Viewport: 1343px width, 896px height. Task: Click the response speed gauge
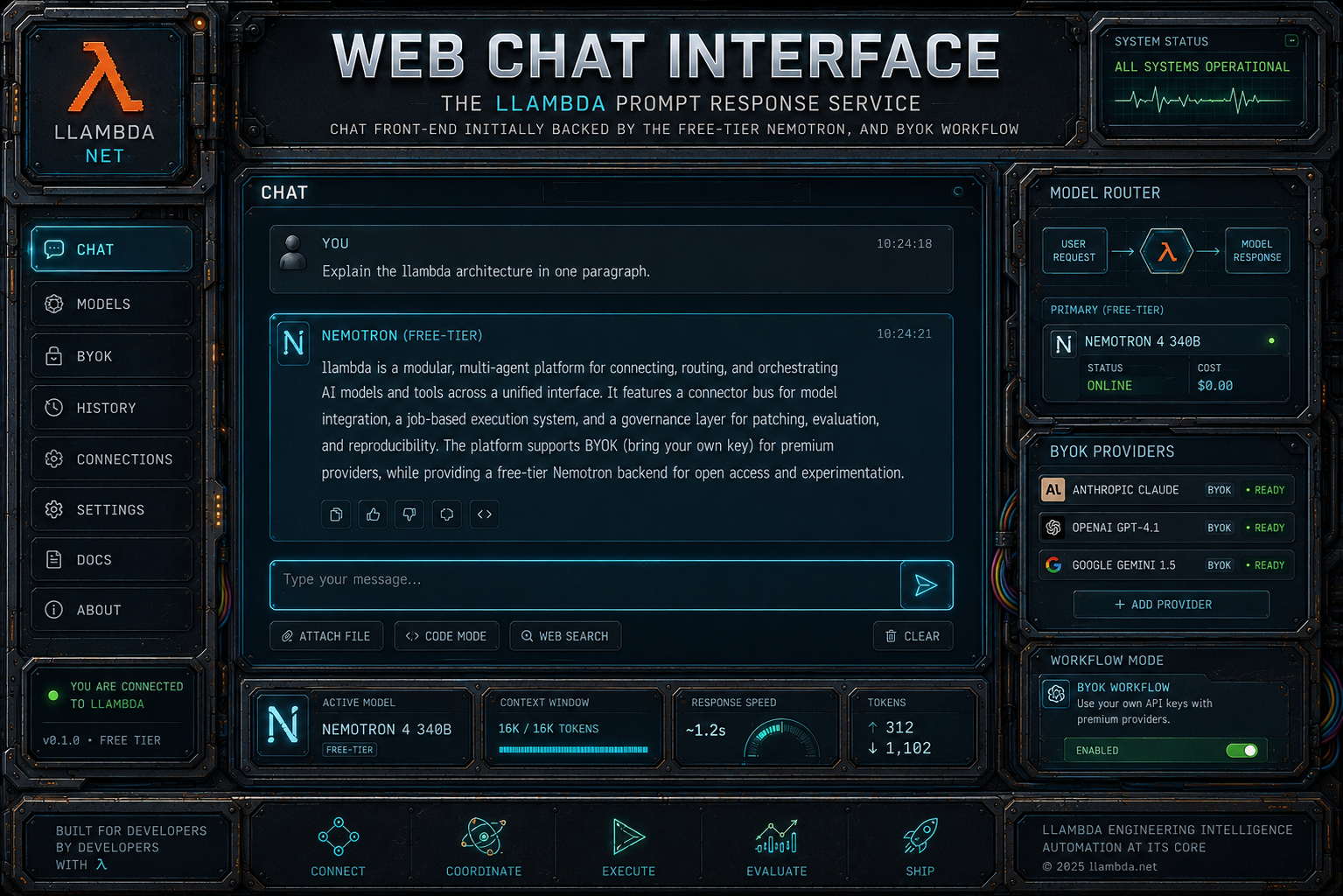coord(781,740)
